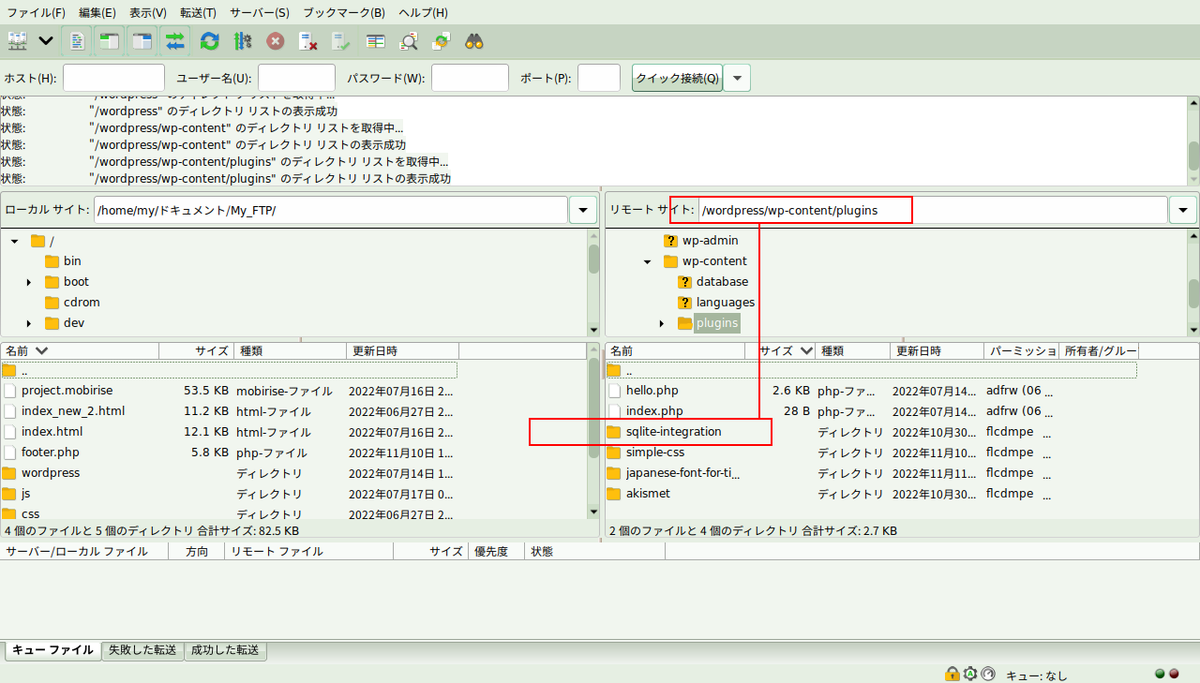This screenshot has height=683, width=1200.
Task: Open the quick connect history dropdown
Action: point(737,78)
